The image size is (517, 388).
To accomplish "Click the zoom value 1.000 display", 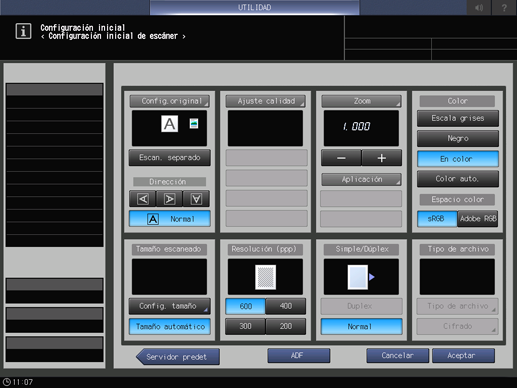I will click(x=361, y=128).
